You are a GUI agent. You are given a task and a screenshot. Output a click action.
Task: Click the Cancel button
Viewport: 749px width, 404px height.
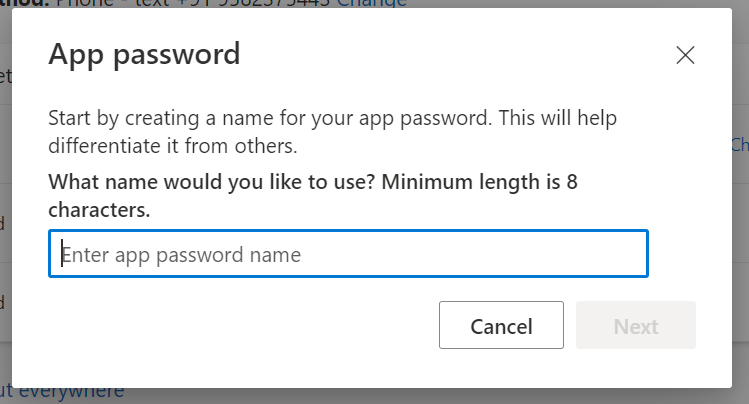tap(501, 327)
